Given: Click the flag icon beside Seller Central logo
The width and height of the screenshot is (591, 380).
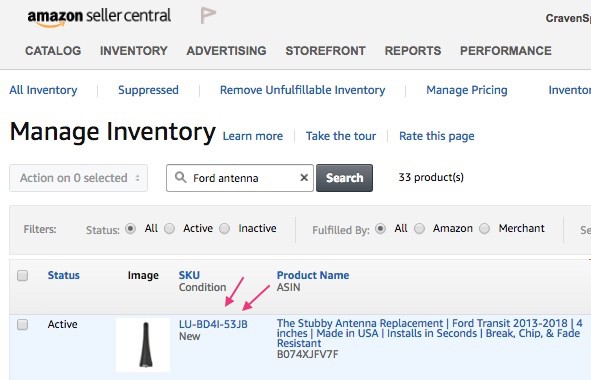Looking at the screenshot, I should [208, 16].
